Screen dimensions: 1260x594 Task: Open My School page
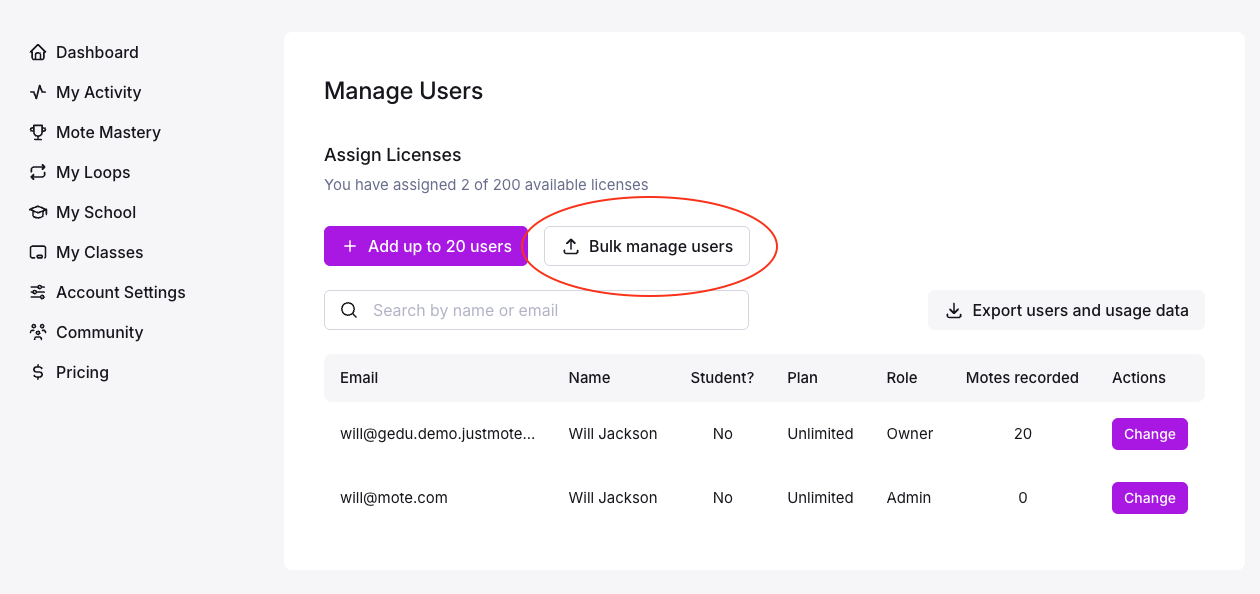(x=96, y=212)
